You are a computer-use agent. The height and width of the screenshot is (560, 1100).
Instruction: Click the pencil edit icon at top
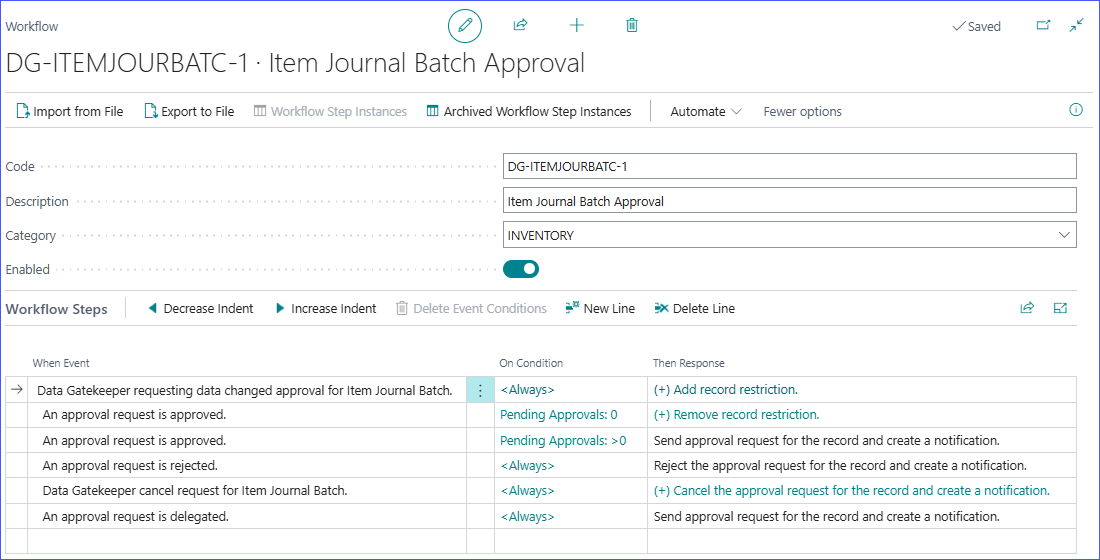point(465,26)
